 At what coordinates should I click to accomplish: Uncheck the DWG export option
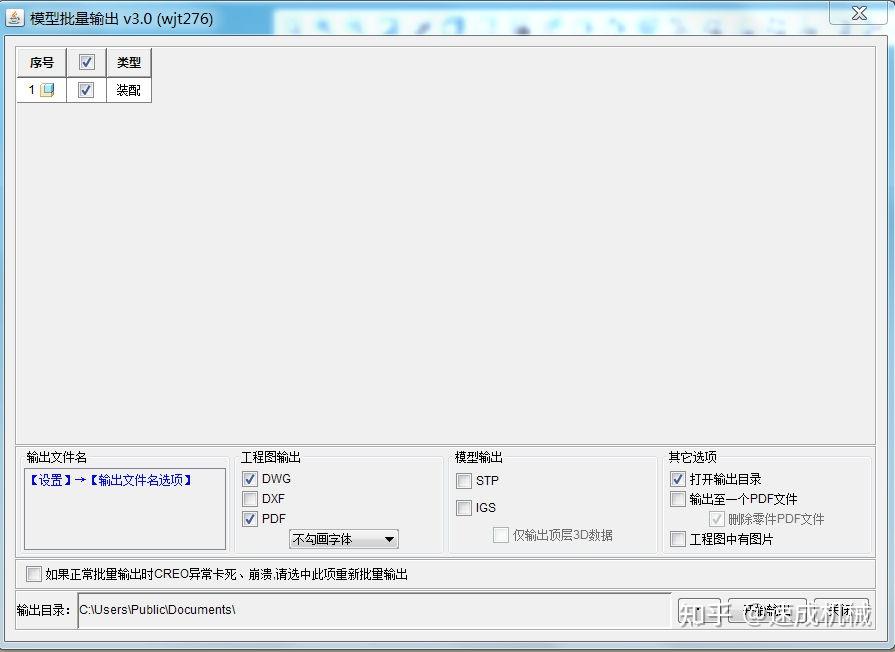[249, 479]
